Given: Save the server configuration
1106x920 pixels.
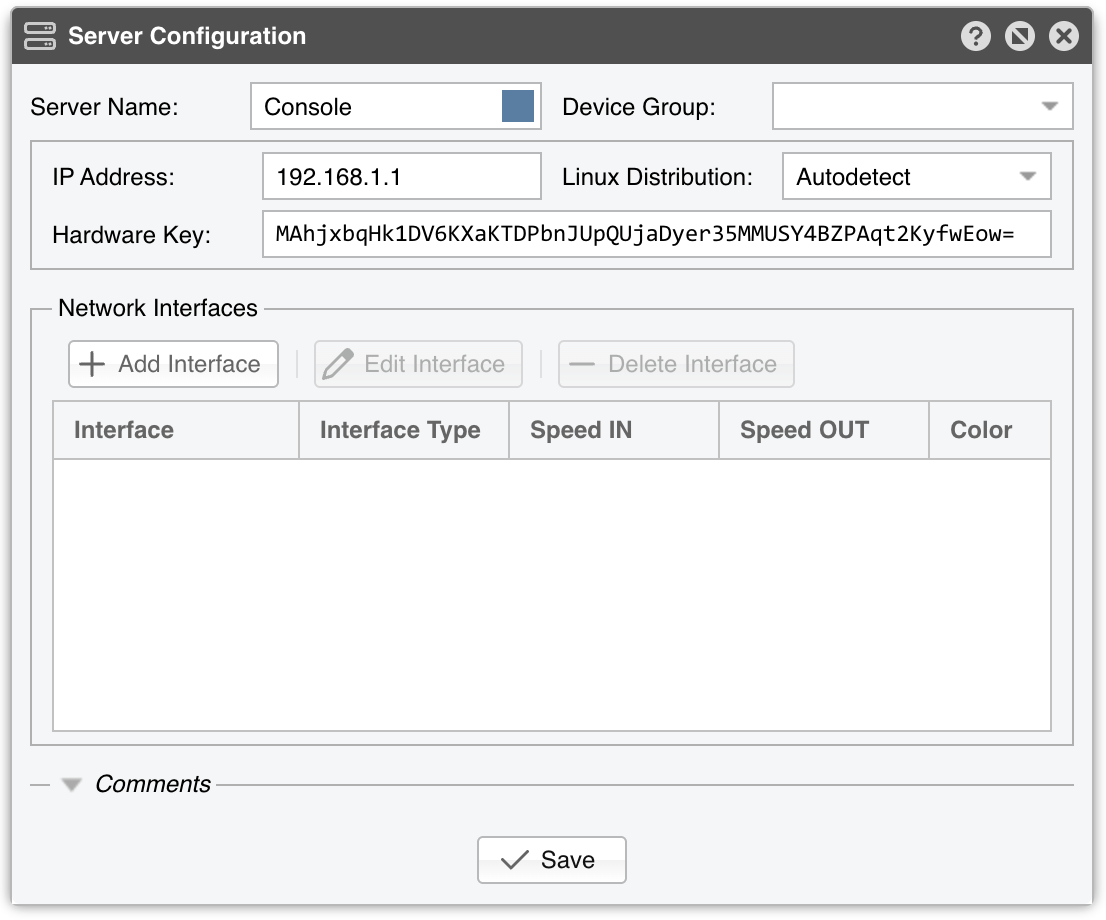Looking at the screenshot, I should pyautogui.click(x=552, y=860).
